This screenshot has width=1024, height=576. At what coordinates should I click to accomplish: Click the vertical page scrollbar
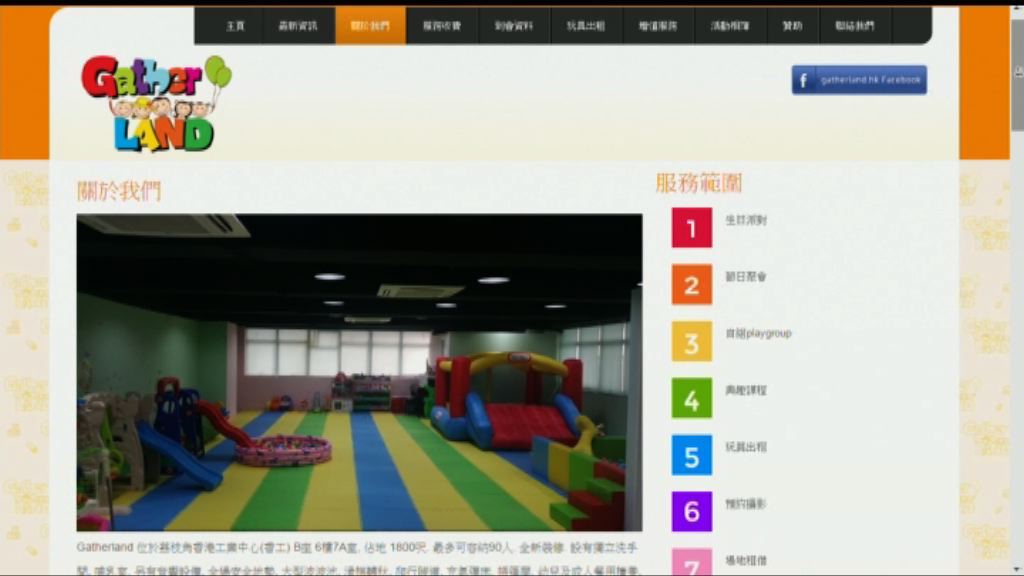click(1017, 300)
